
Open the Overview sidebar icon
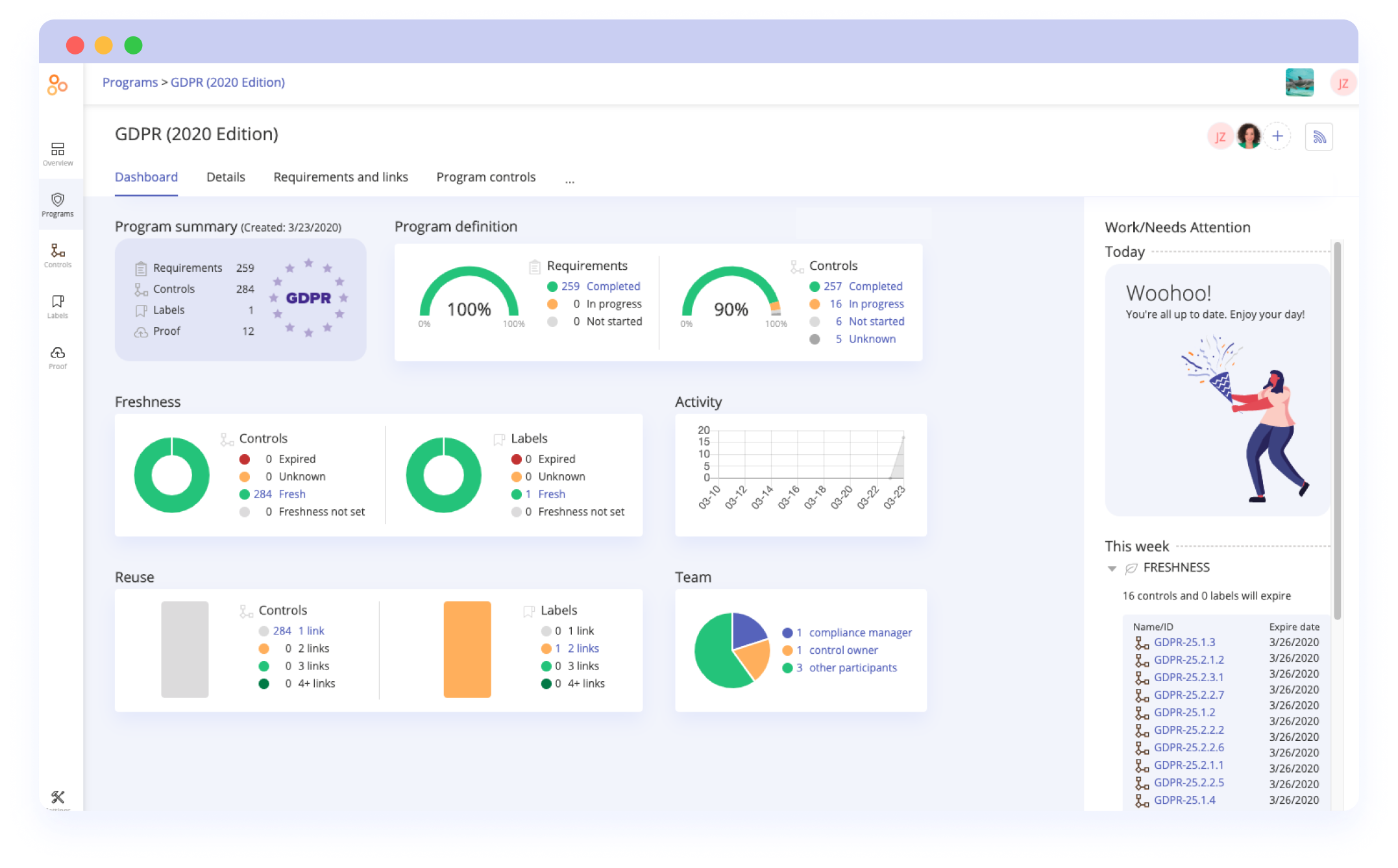click(x=58, y=154)
